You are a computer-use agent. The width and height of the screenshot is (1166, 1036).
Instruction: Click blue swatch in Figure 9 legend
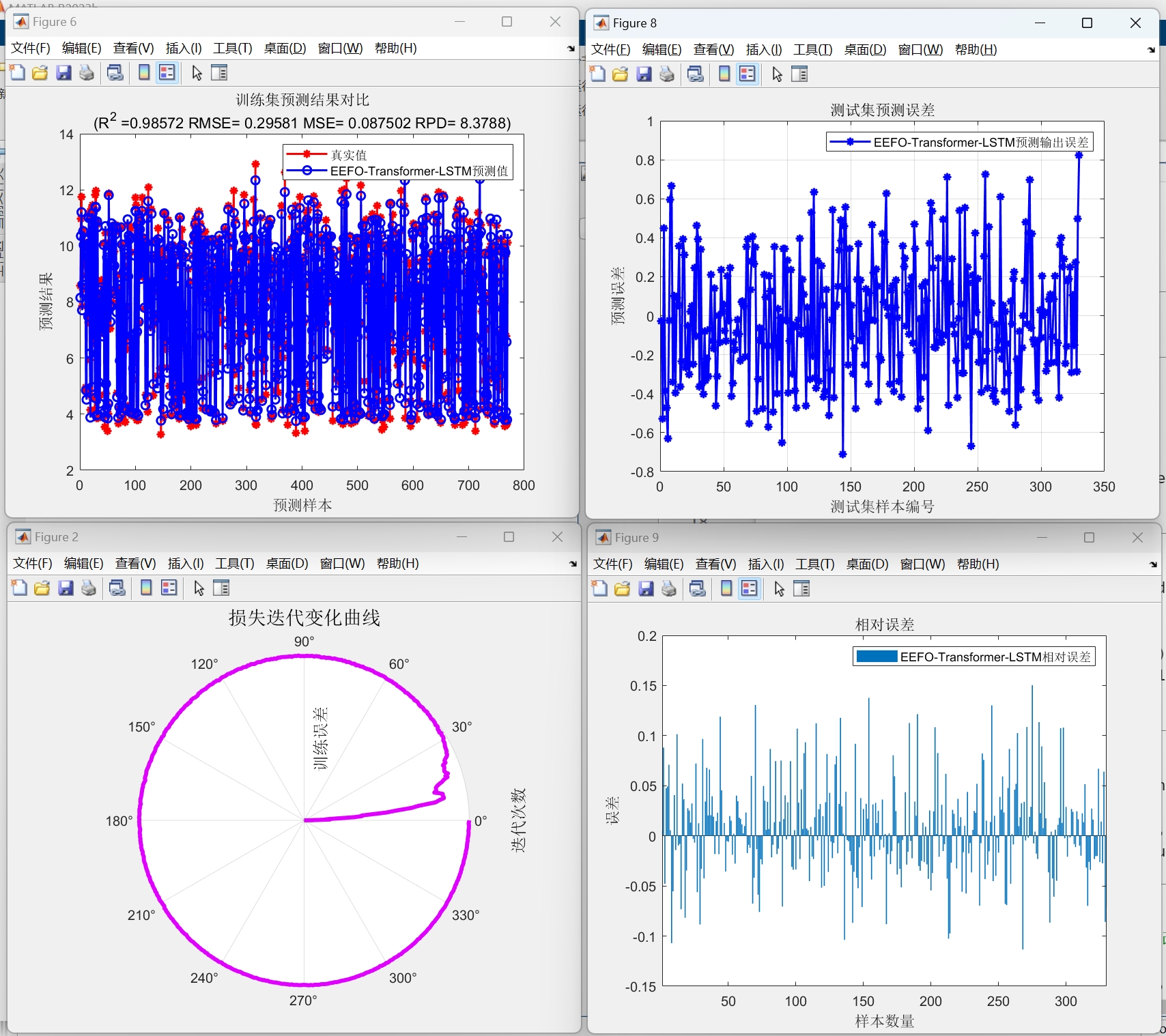877,657
